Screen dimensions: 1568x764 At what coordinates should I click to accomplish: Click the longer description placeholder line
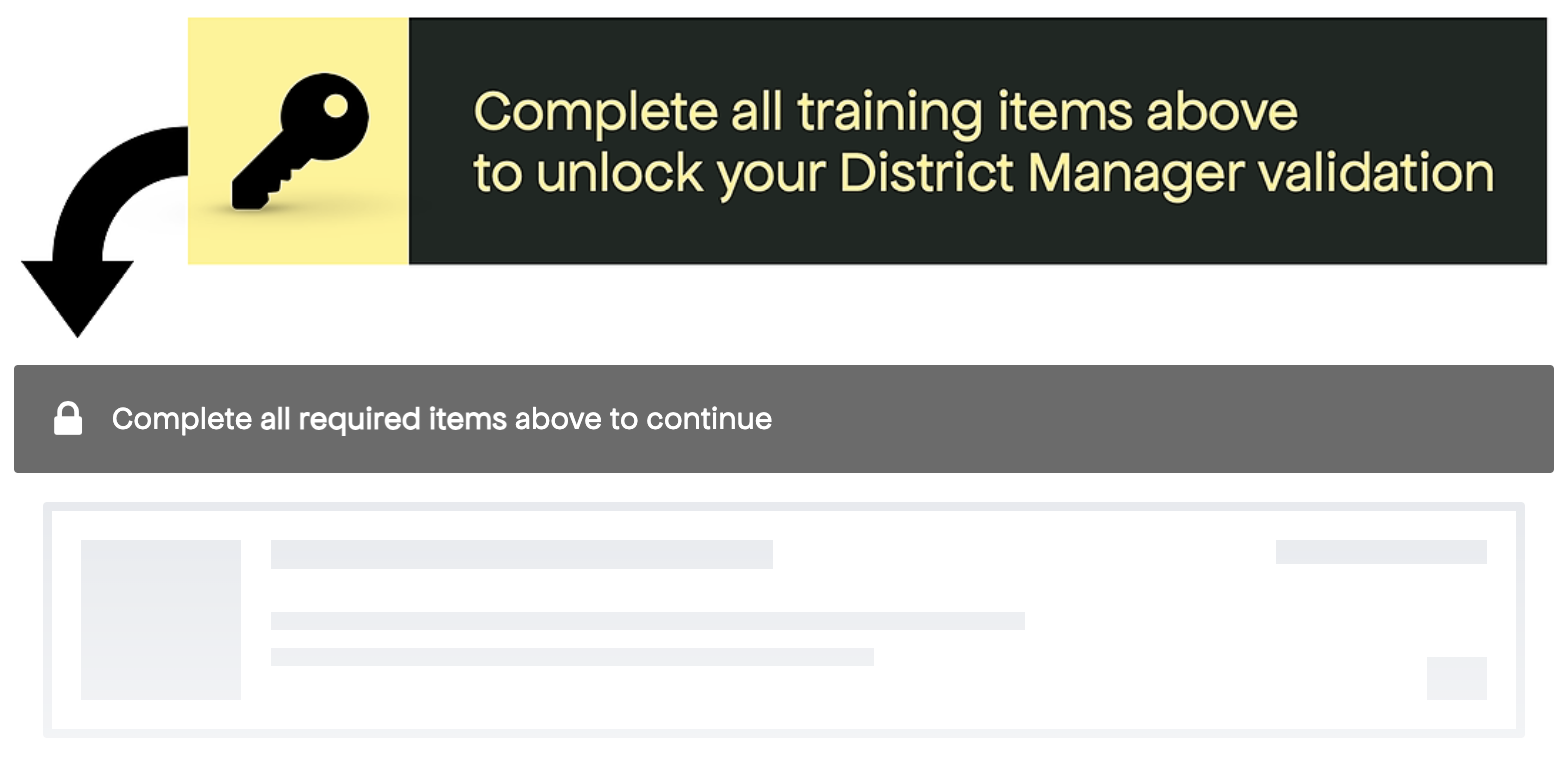pyautogui.click(x=647, y=621)
